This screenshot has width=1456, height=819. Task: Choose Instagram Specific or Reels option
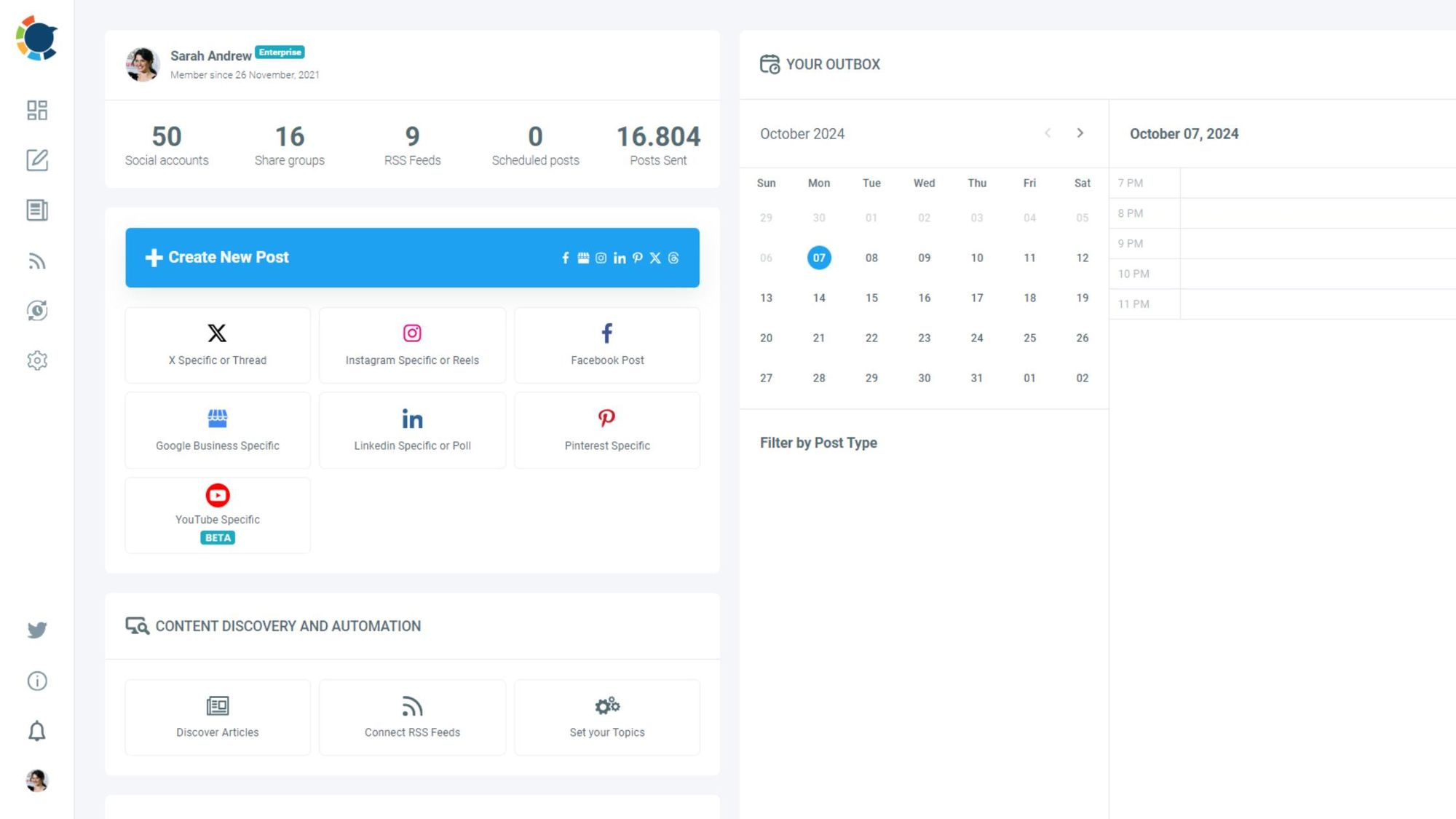tap(412, 345)
